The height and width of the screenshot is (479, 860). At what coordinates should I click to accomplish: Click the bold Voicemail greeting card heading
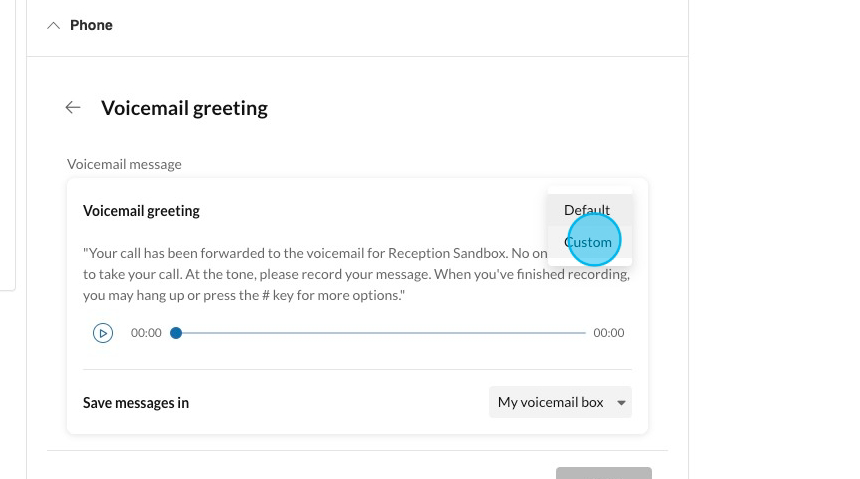click(x=141, y=211)
